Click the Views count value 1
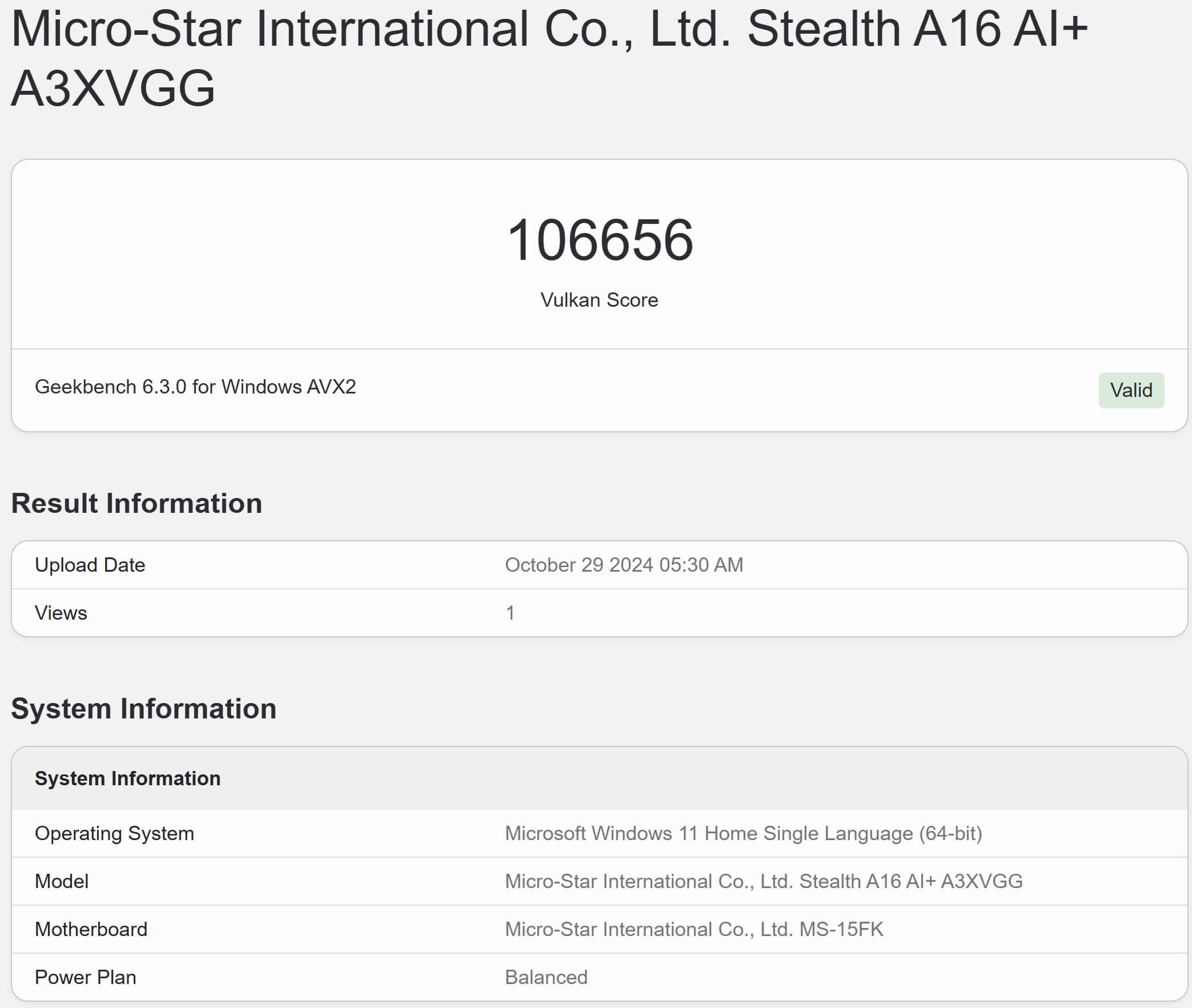This screenshot has width=1192, height=1008. (x=510, y=613)
